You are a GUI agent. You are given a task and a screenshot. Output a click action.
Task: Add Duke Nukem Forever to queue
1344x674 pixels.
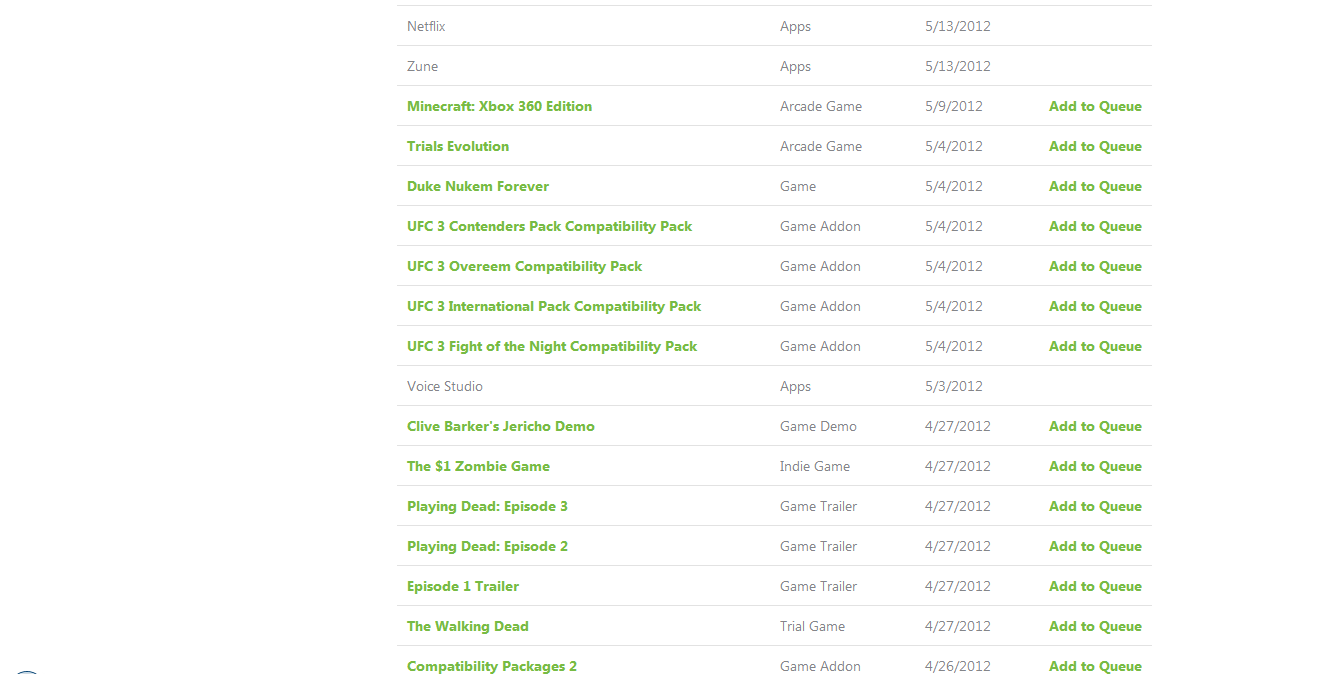tap(1095, 186)
